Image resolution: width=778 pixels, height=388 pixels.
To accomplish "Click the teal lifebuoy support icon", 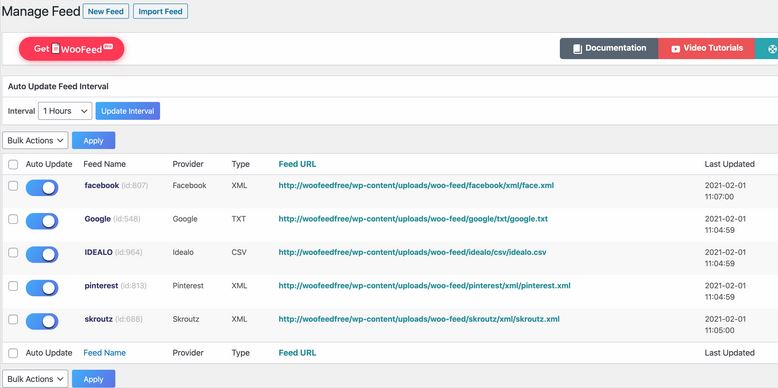I will 772,49.
